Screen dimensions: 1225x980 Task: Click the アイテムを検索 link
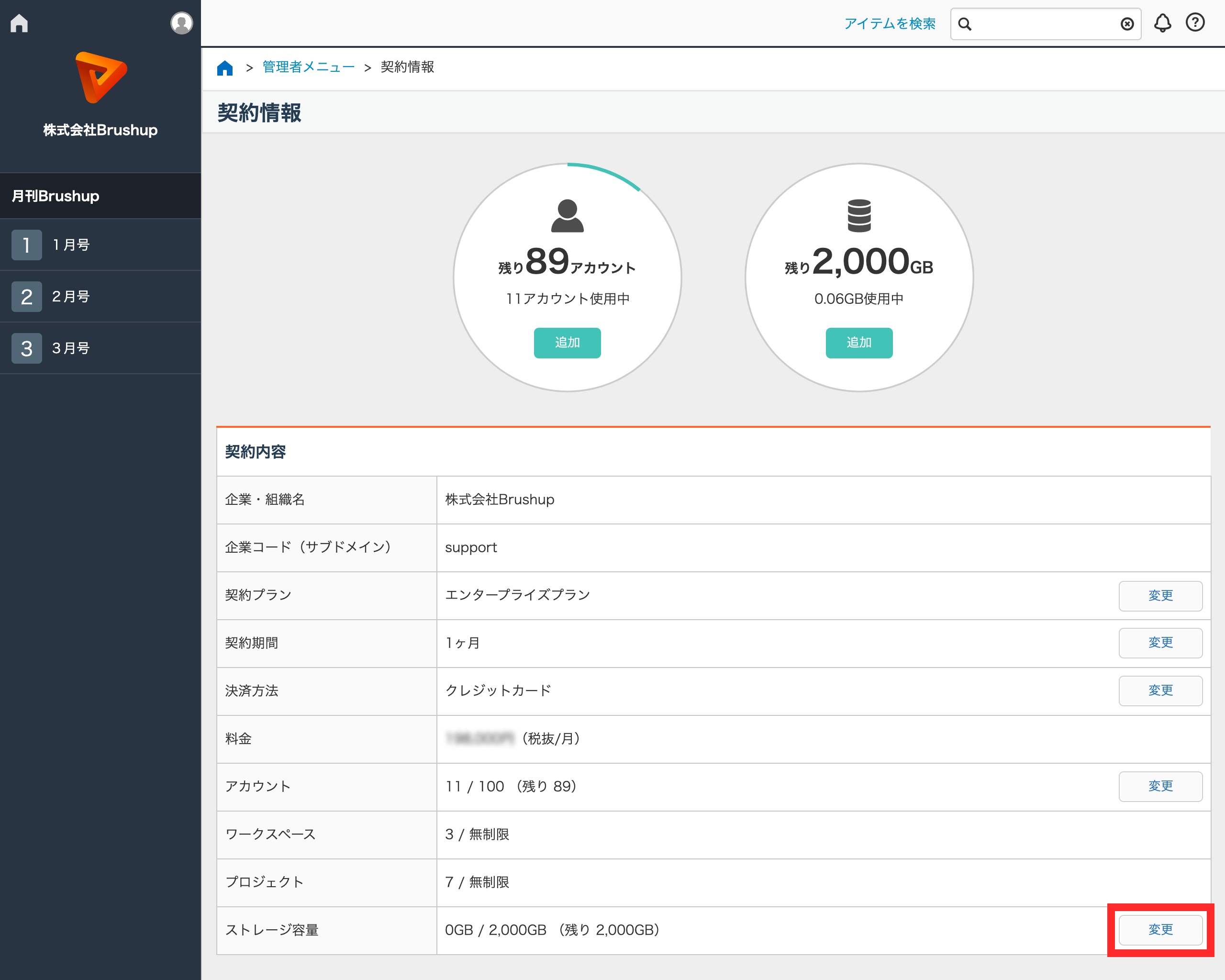pyautogui.click(x=889, y=24)
